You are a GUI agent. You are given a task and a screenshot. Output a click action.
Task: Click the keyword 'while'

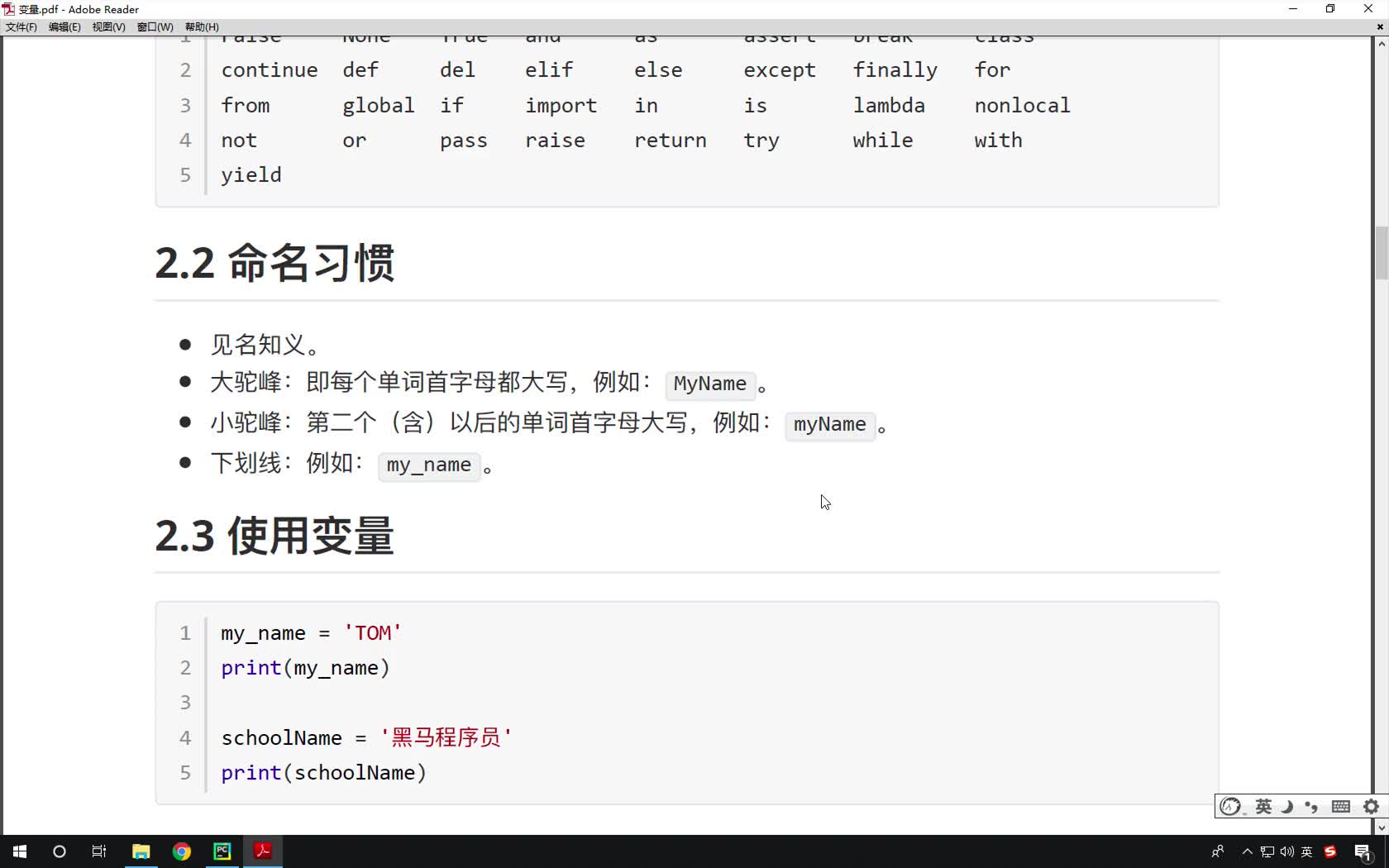pos(883,141)
